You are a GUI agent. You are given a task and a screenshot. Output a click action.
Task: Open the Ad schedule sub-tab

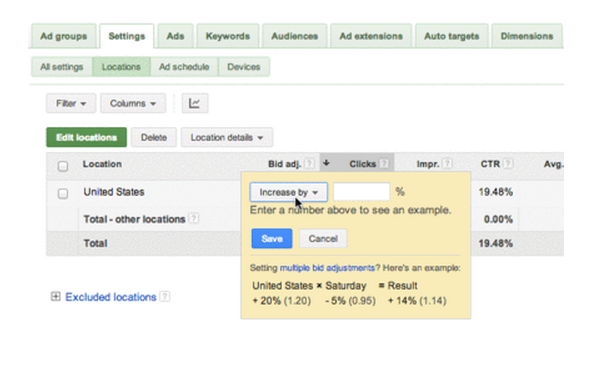pyautogui.click(x=184, y=67)
